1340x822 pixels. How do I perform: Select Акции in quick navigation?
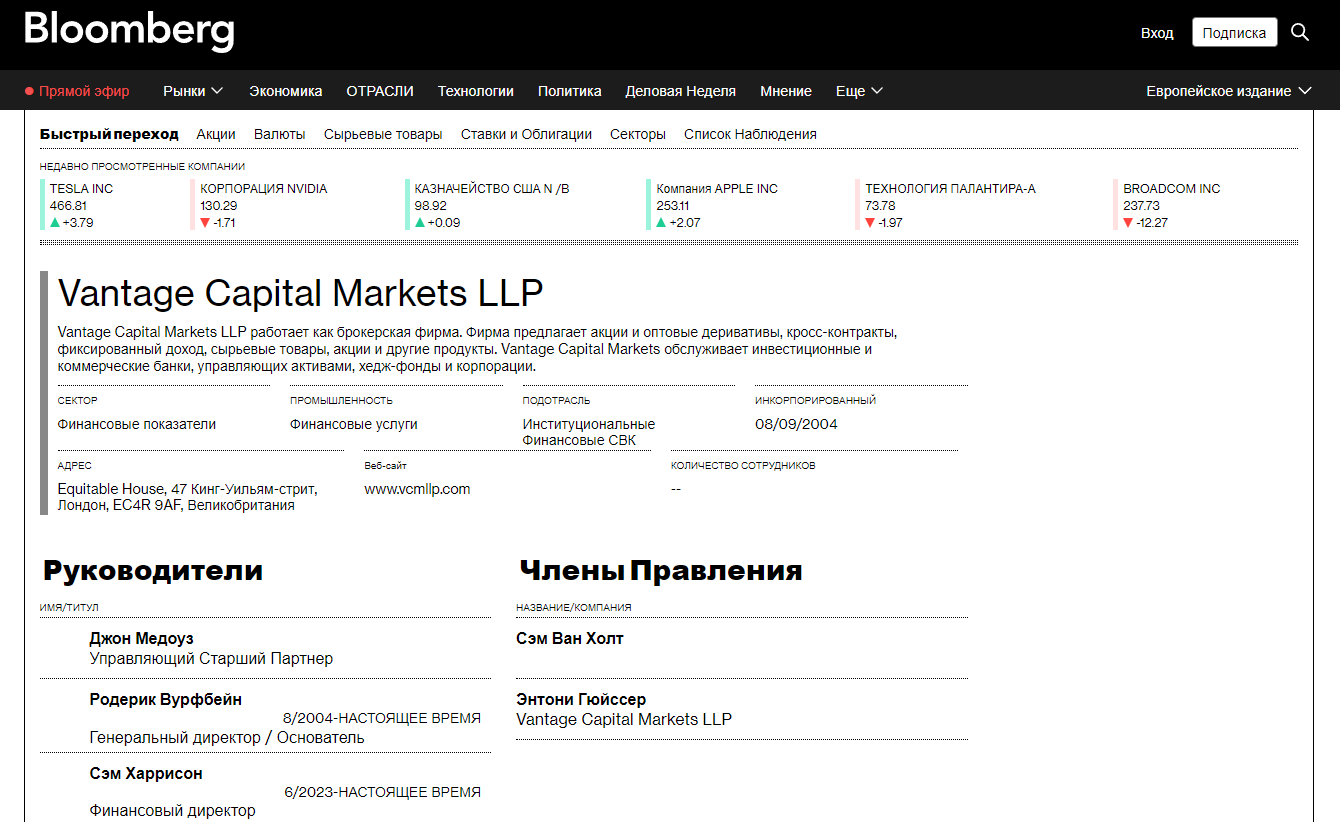point(216,134)
